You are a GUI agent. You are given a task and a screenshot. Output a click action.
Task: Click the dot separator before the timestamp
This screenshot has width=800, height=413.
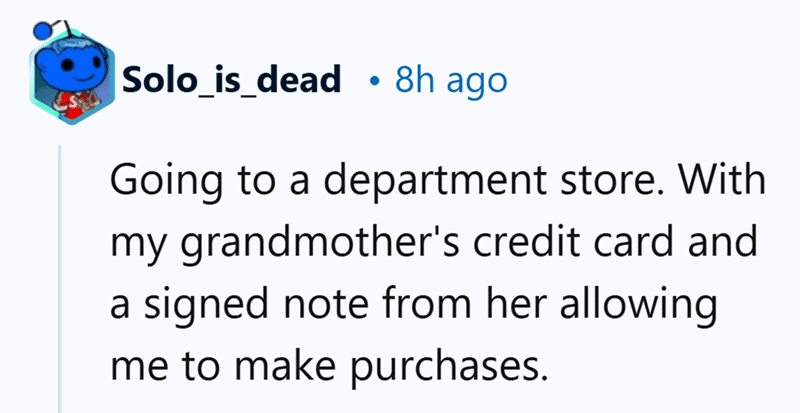[x=376, y=82]
